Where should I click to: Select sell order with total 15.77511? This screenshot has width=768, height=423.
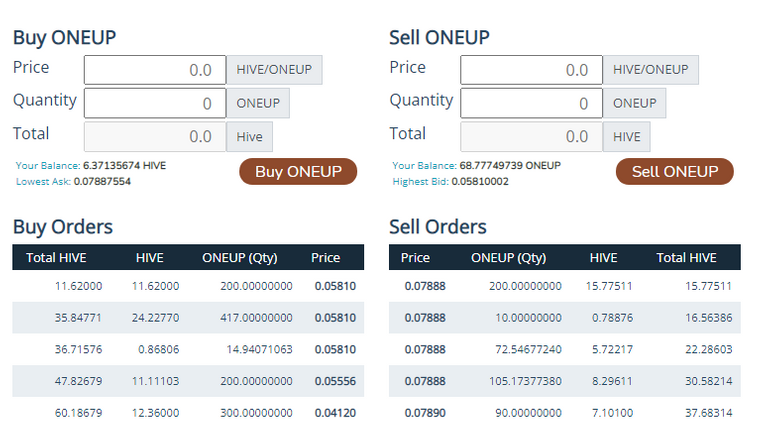coord(565,286)
